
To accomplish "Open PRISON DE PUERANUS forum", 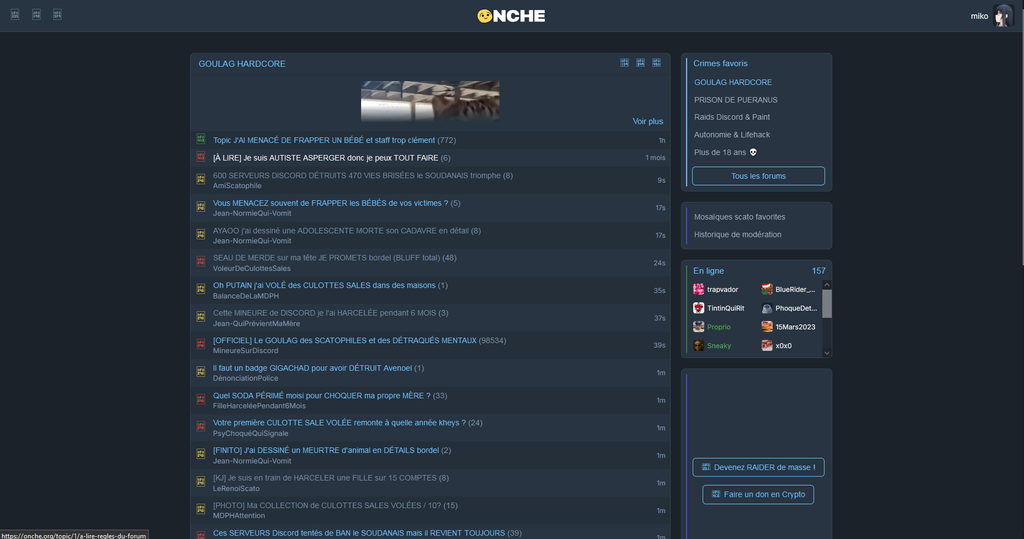I will [735, 100].
